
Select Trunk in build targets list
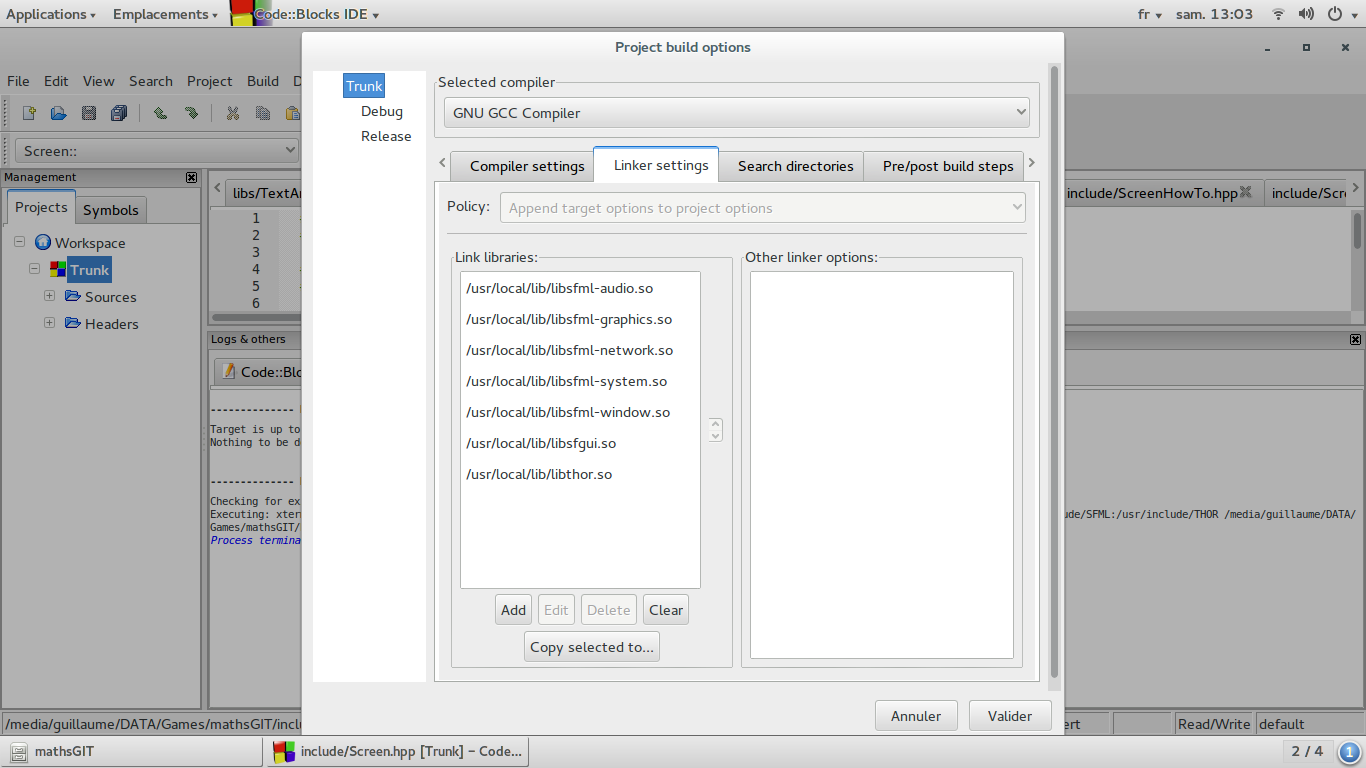point(364,86)
